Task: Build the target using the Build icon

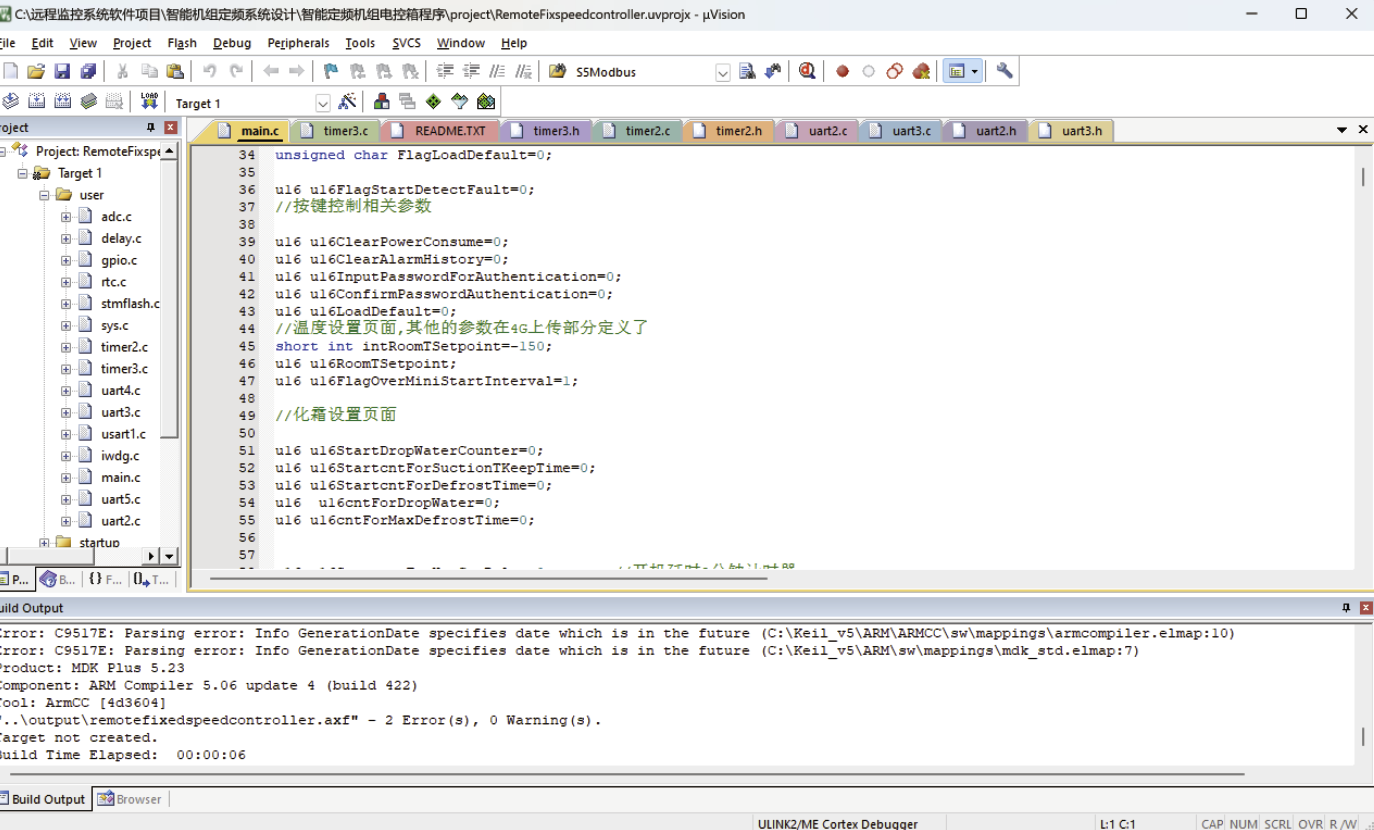Action: pos(35,100)
